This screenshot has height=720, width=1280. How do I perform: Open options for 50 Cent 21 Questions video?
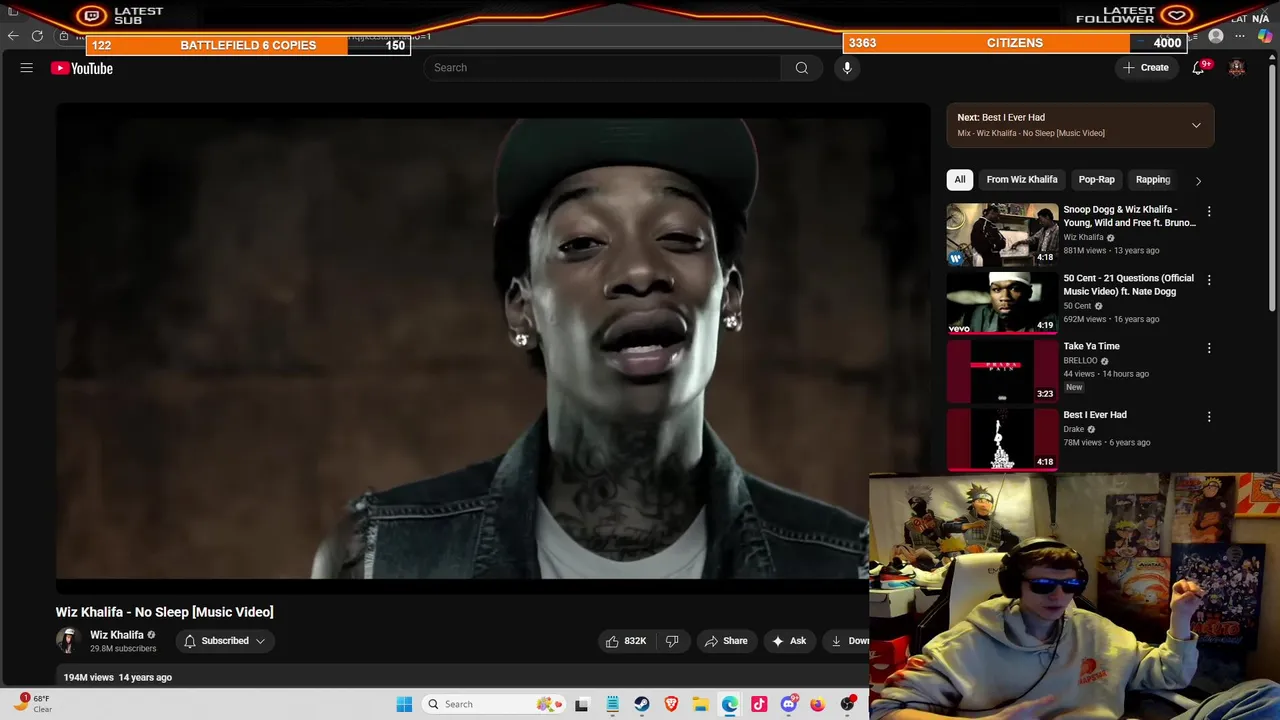(x=1209, y=280)
